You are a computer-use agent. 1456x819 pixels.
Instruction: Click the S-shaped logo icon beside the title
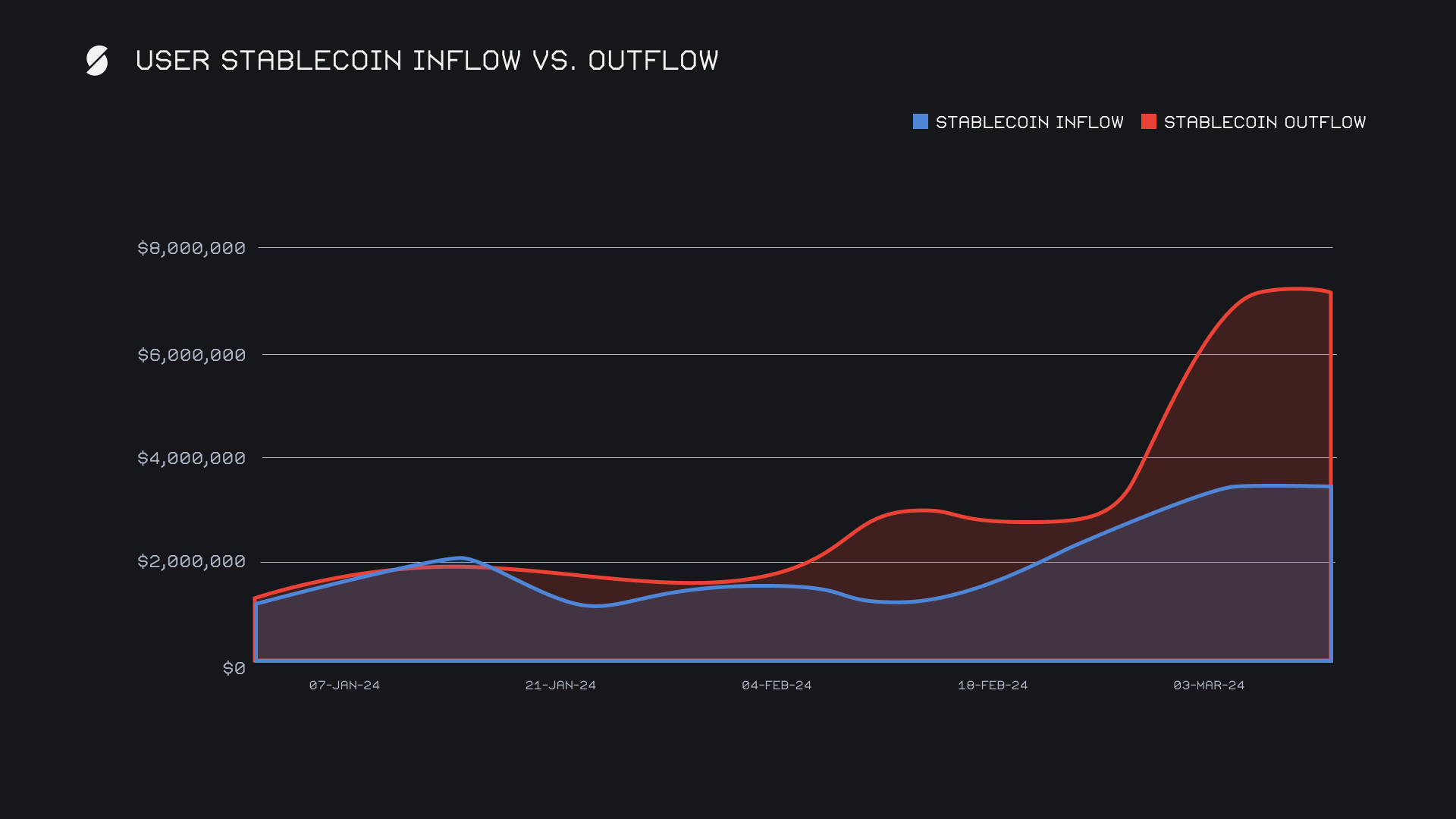pos(97,61)
